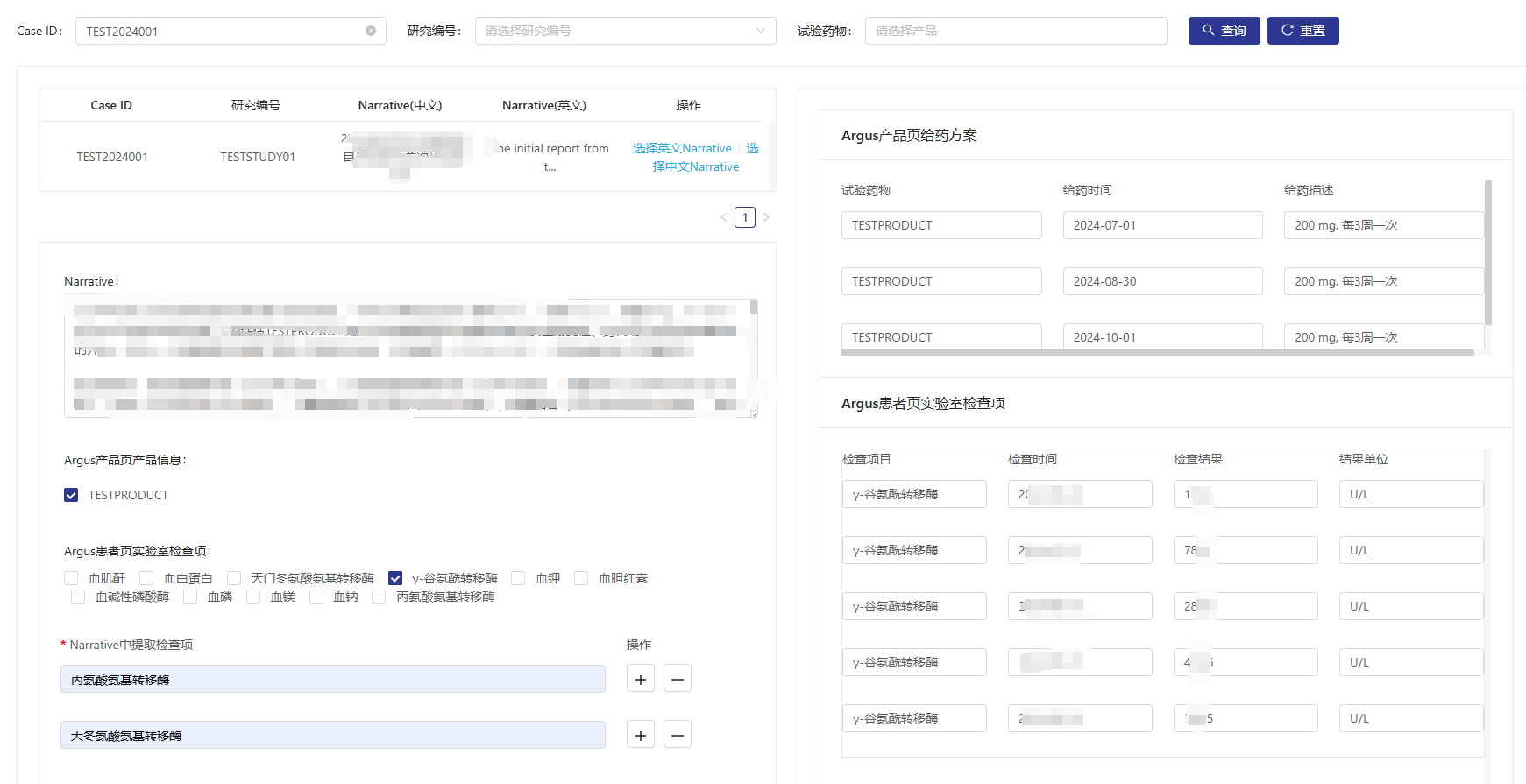Click the Argus患者页实验室检查项 panel heading

[x=923, y=403]
